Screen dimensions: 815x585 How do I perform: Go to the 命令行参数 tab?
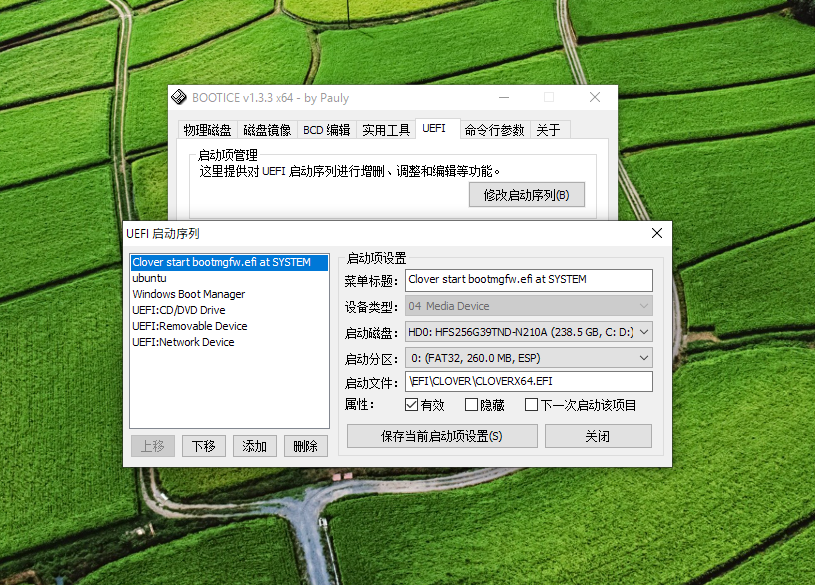[494, 130]
